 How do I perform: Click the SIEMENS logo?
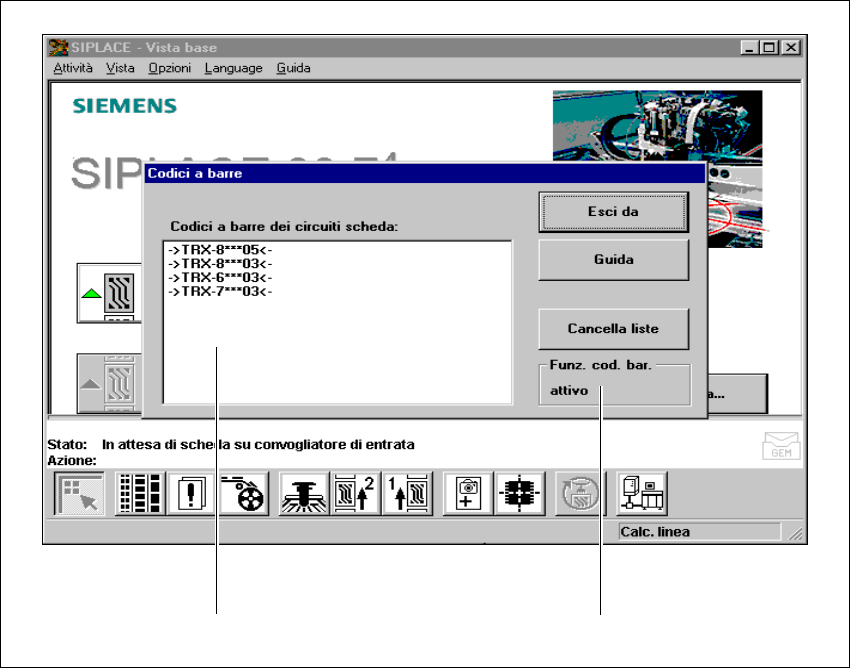(x=125, y=106)
